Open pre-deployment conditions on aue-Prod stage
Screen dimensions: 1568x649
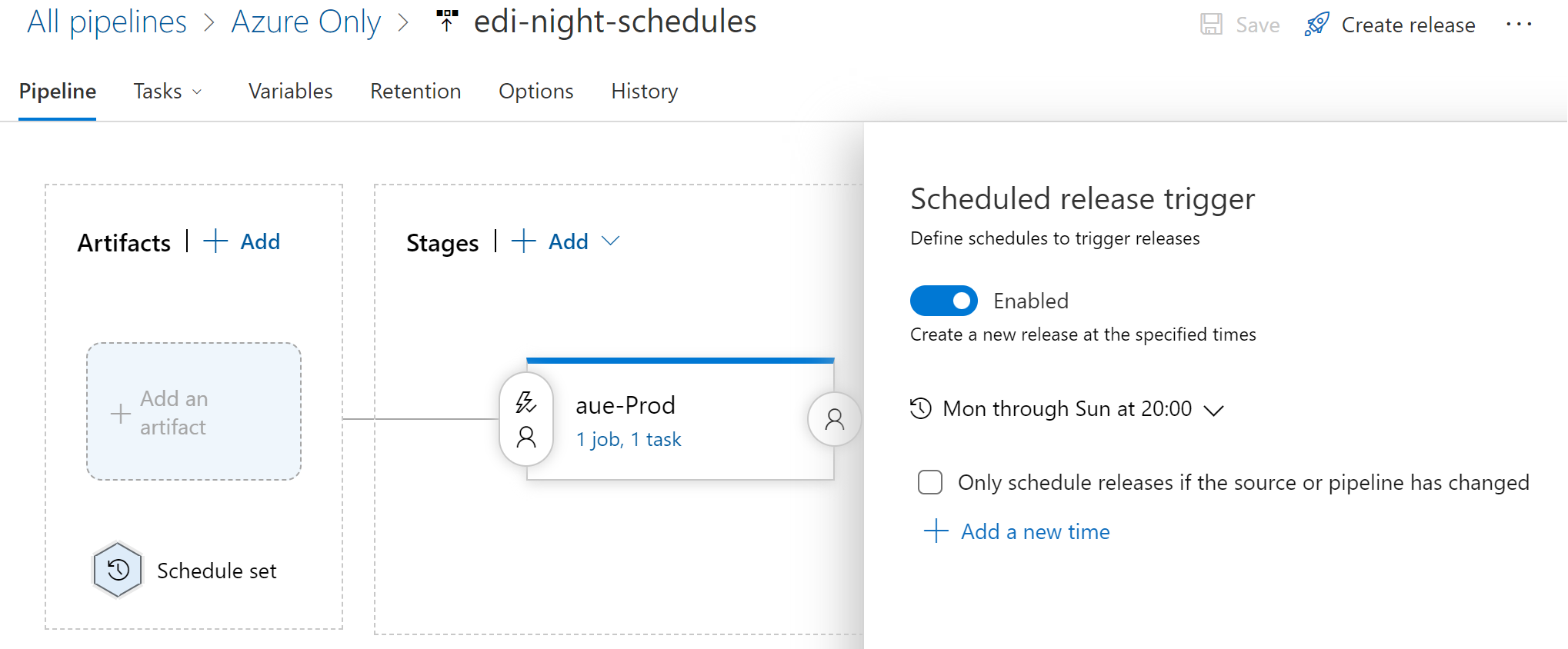pos(526,419)
